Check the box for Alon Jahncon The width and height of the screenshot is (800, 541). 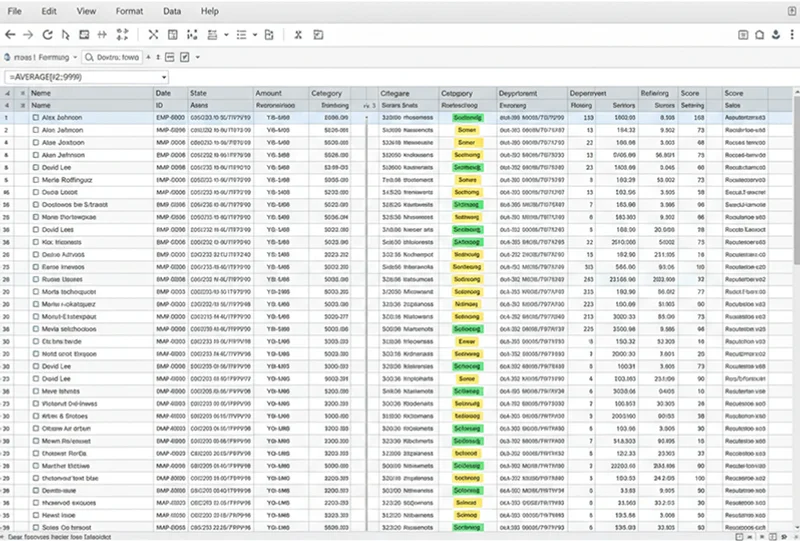[x=36, y=130]
